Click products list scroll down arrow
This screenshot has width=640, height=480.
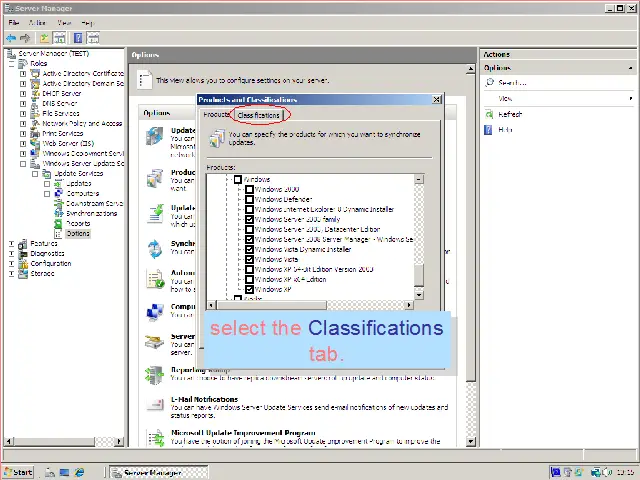coord(419,295)
